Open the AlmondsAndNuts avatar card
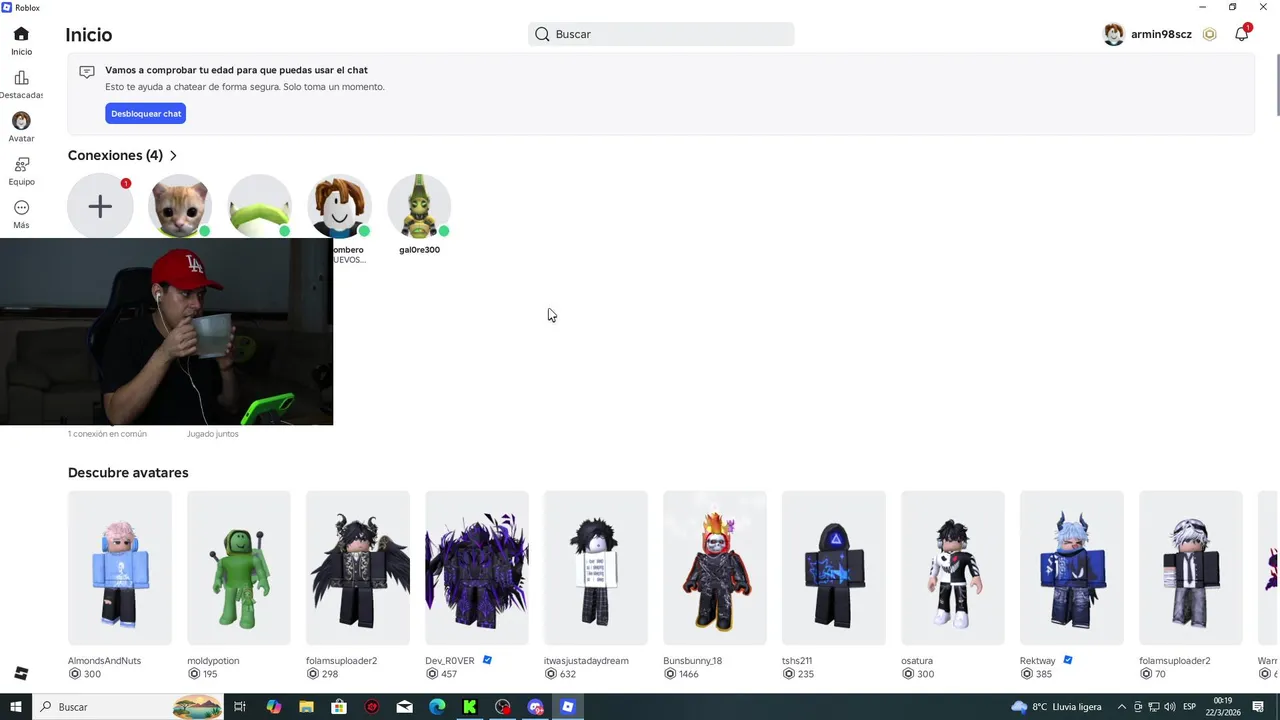Viewport: 1280px width, 720px height. [x=120, y=567]
